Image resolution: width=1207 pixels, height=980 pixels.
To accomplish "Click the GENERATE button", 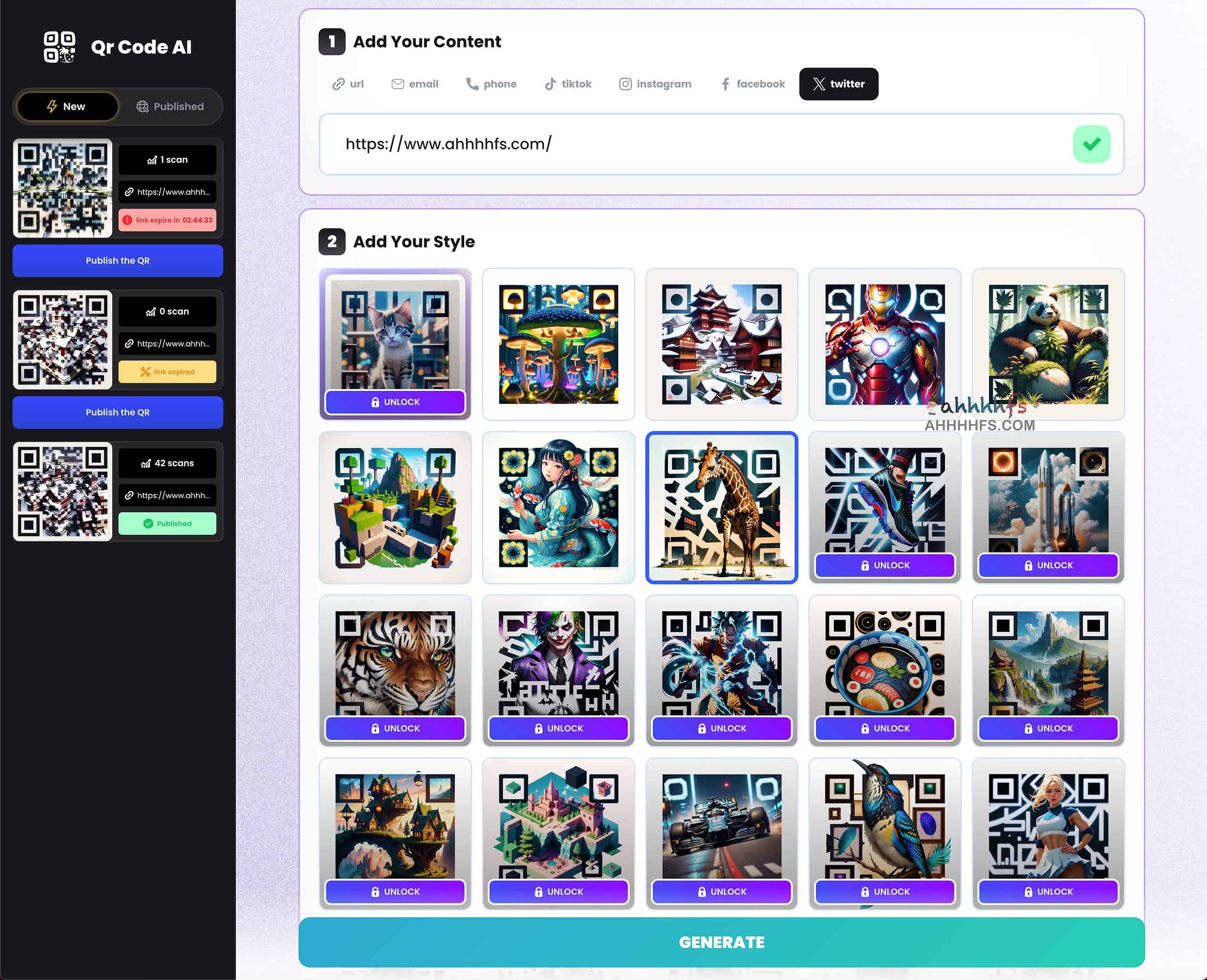I will click(721, 942).
